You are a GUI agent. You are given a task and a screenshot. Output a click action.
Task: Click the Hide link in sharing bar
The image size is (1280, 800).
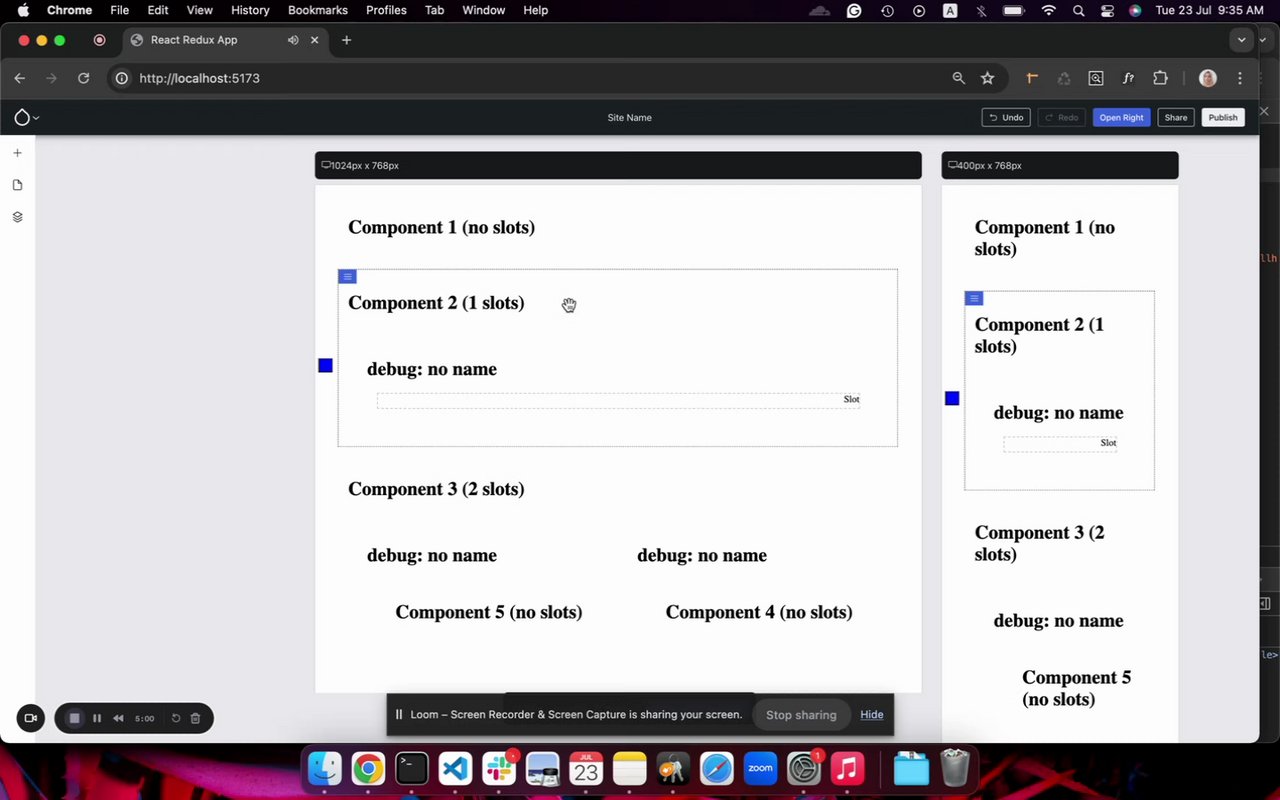click(x=871, y=715)
